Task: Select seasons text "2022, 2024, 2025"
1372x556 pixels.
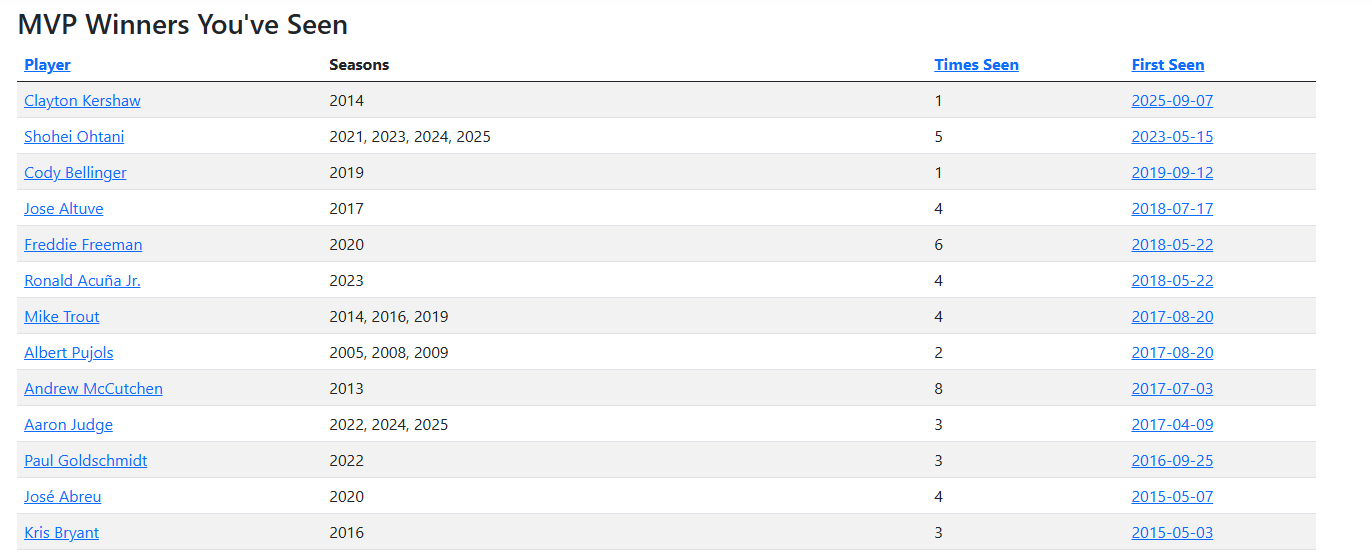Action: pos(389,425)
